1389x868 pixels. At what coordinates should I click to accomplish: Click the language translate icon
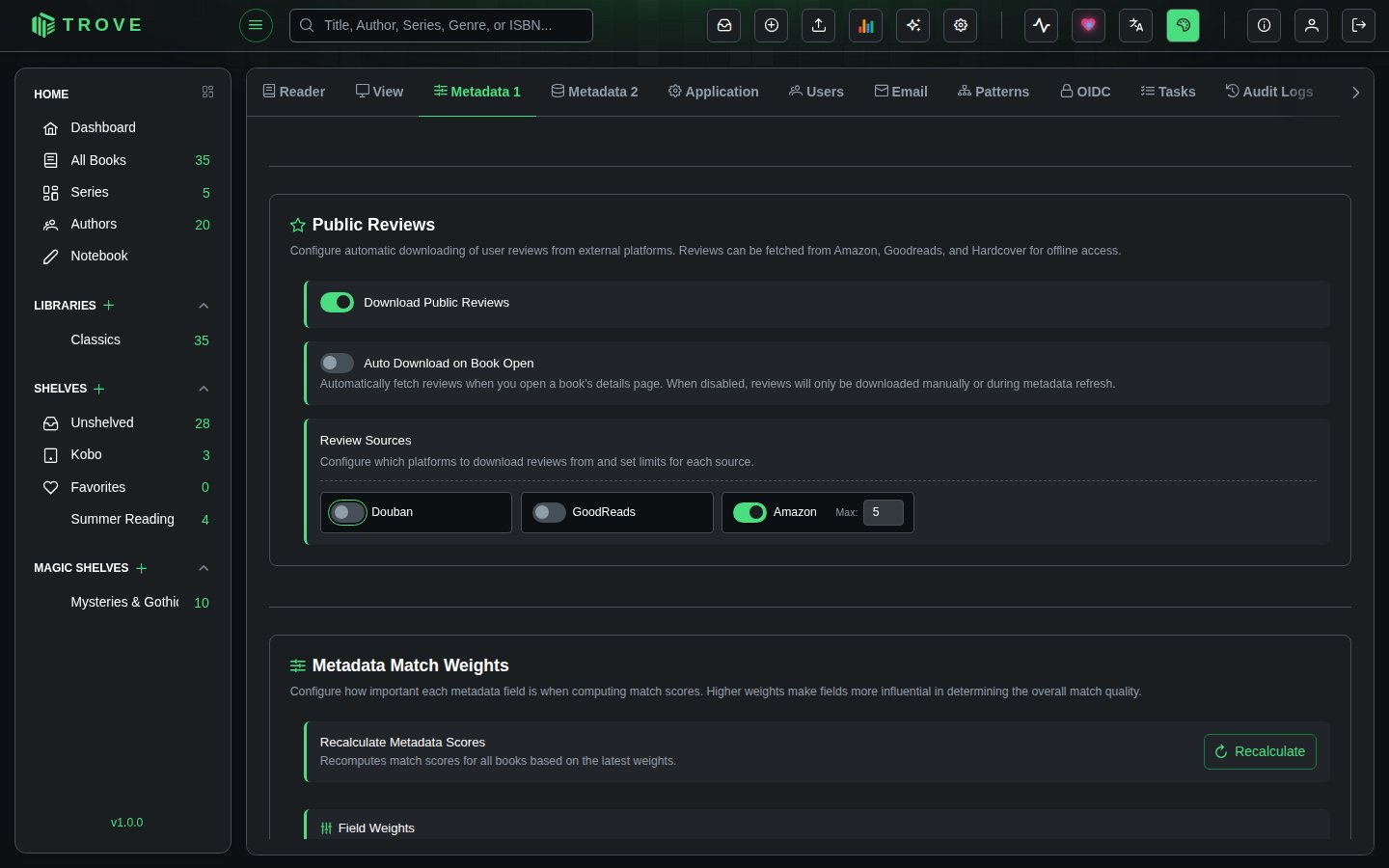pos(1135,26)
